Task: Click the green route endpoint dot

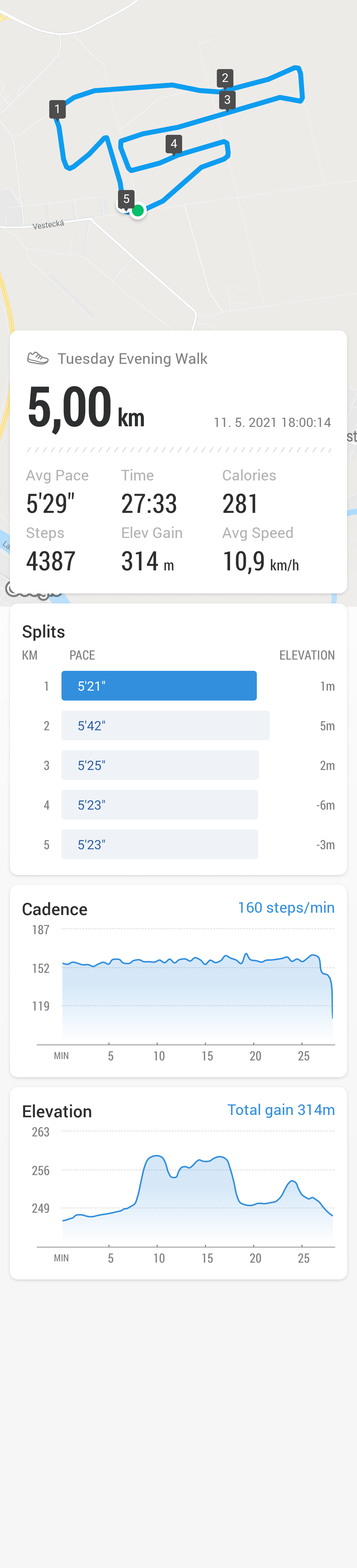Action: point(138,210)
